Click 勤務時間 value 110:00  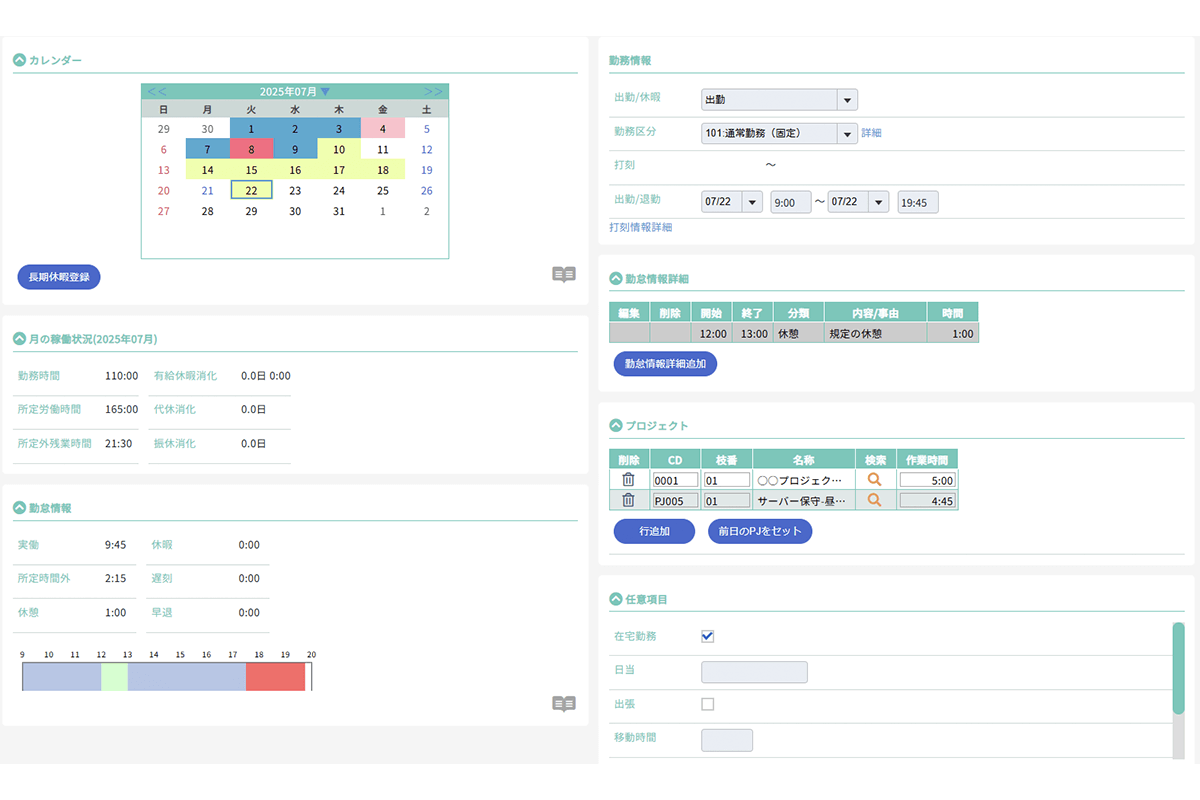click(x=121, y=376)
